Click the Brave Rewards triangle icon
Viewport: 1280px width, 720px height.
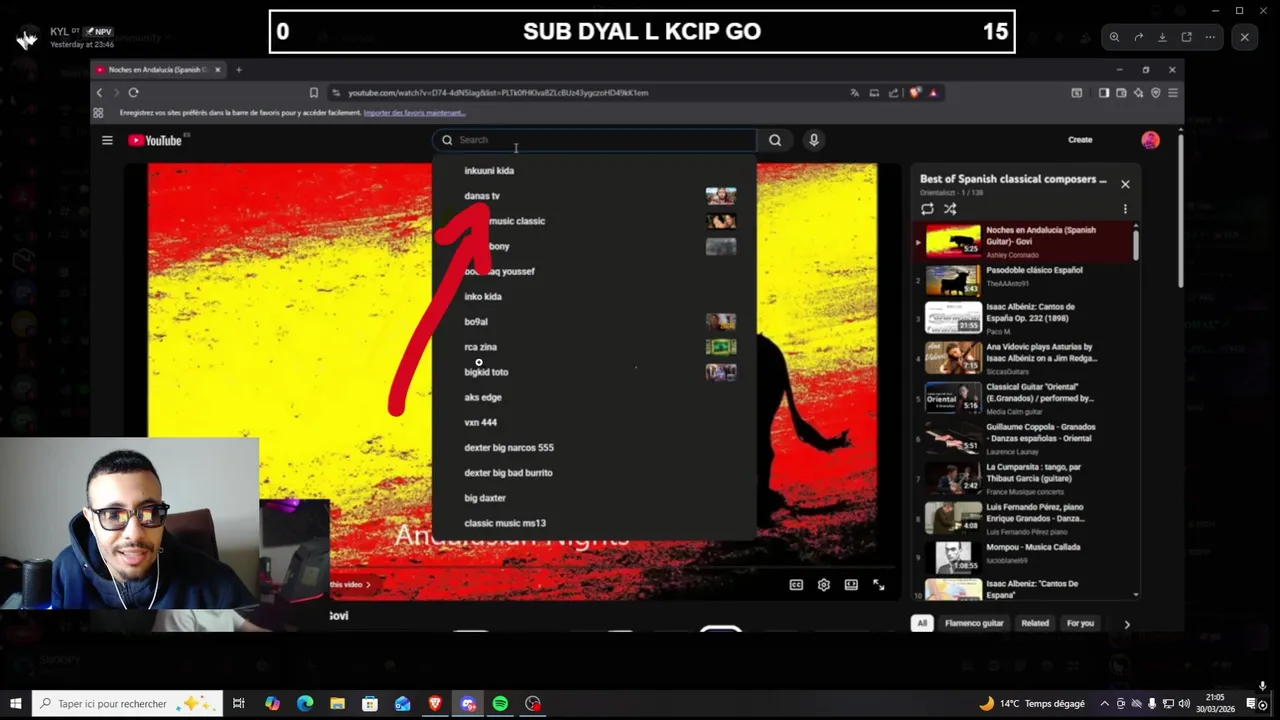coord(933,92)
